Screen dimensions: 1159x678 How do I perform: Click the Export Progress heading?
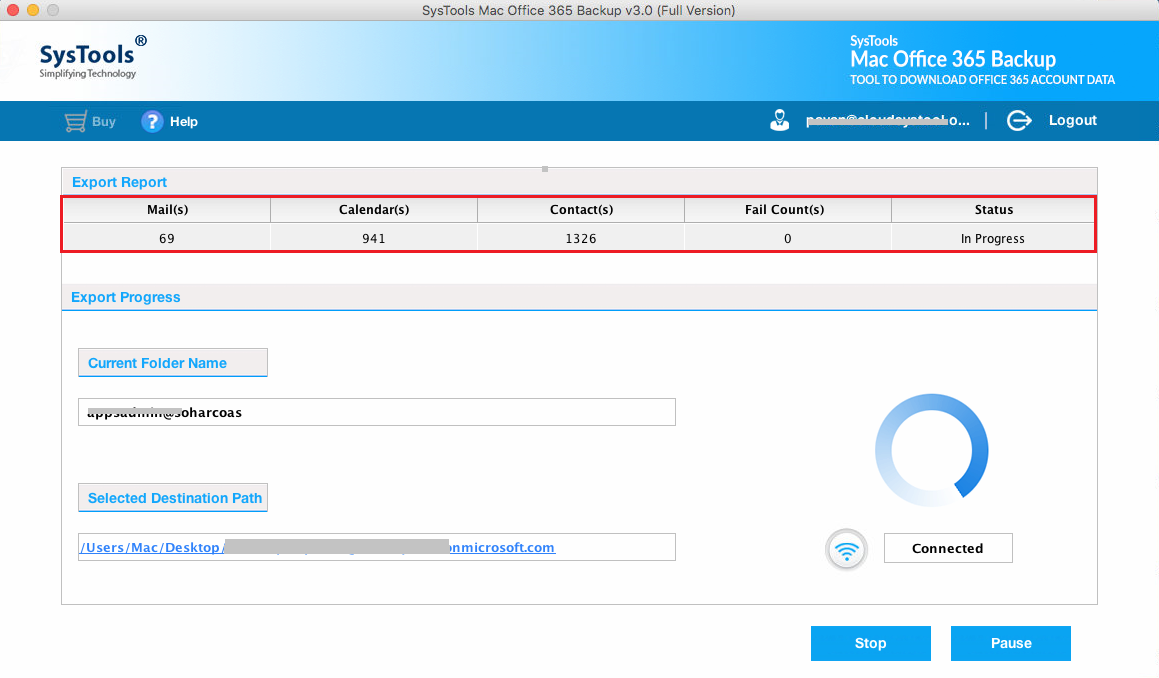[126, 297]
